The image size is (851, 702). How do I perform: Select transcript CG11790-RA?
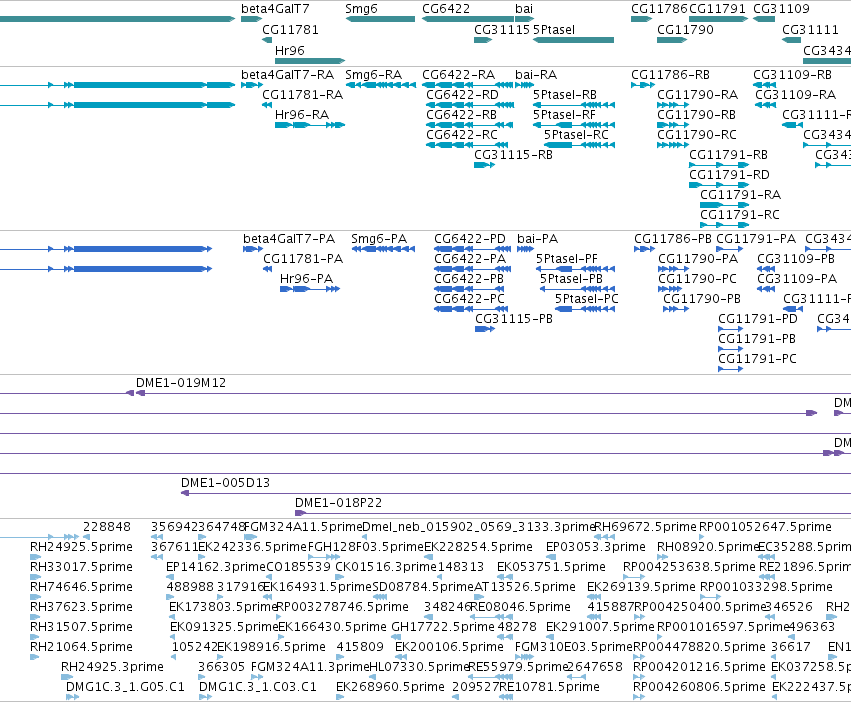pyautogui.click(x=697, y=95)
